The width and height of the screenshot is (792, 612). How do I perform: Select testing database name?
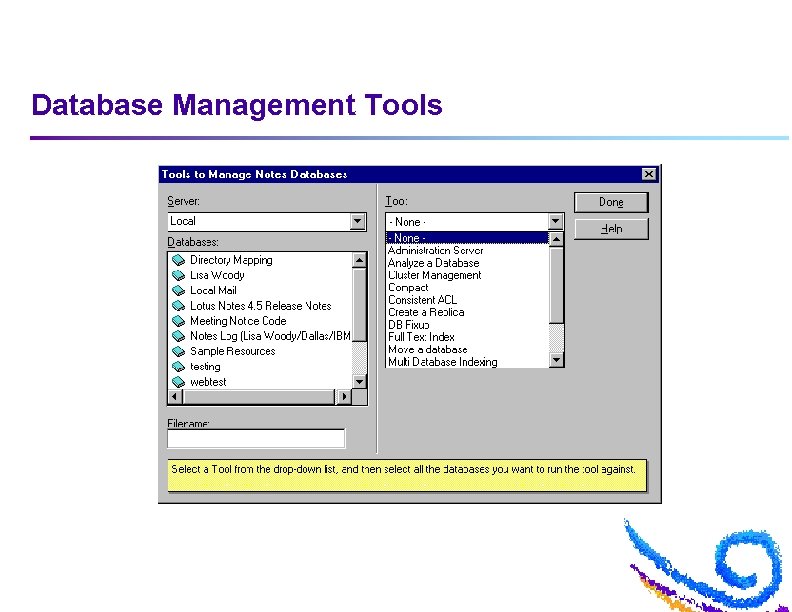[205, 367]
